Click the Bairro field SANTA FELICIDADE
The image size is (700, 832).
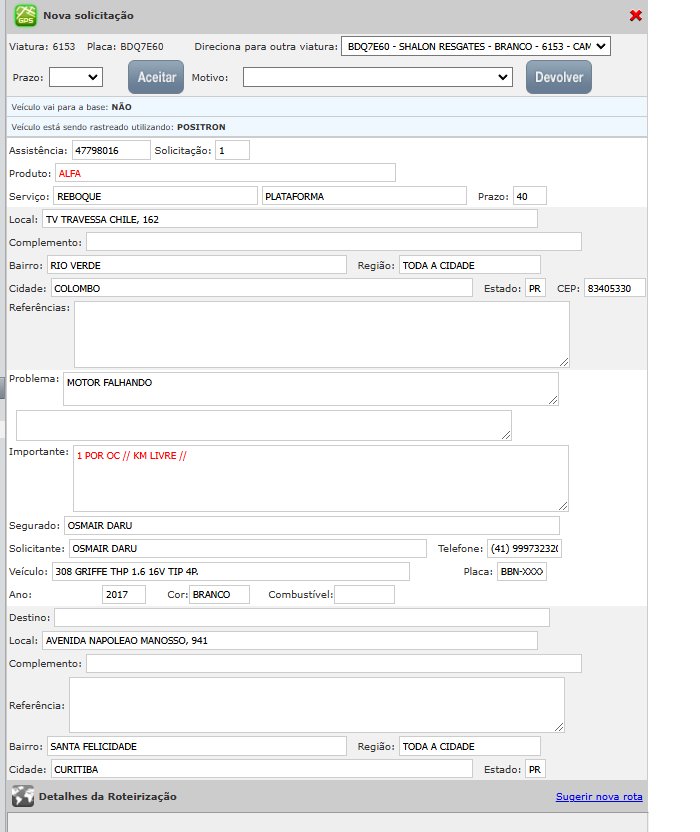coord(197,746)
